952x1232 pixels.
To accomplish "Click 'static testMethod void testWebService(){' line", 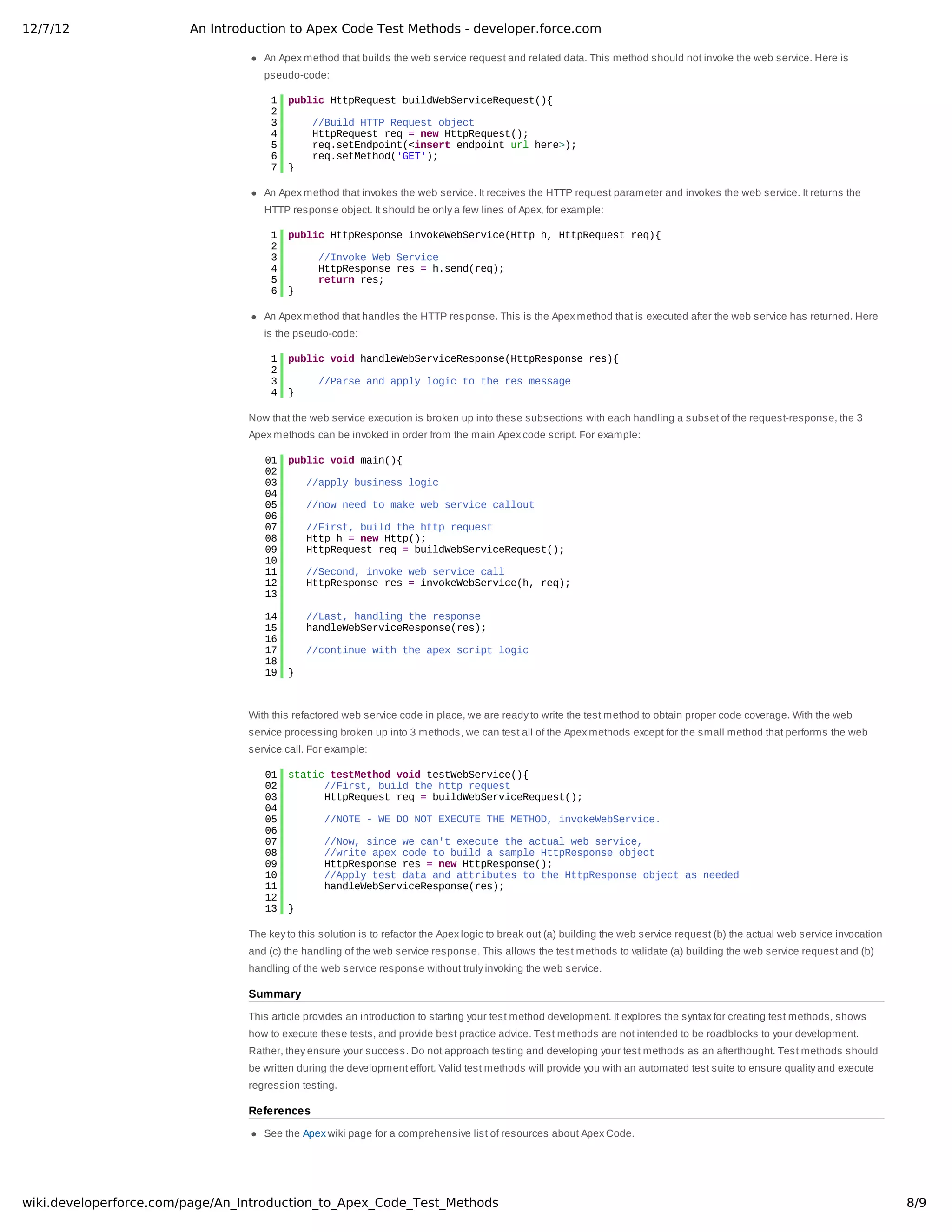I will click(x=408, y=775).
